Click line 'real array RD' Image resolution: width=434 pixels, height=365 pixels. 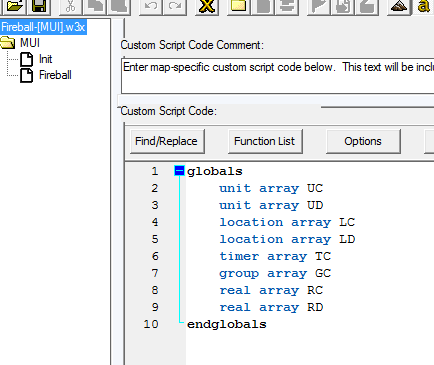pos(271,307)
